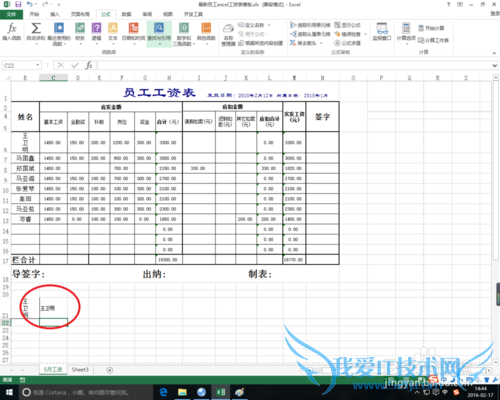Click the Undo arrow in quick access toolbar
The image size is (500, 400).
30,4
